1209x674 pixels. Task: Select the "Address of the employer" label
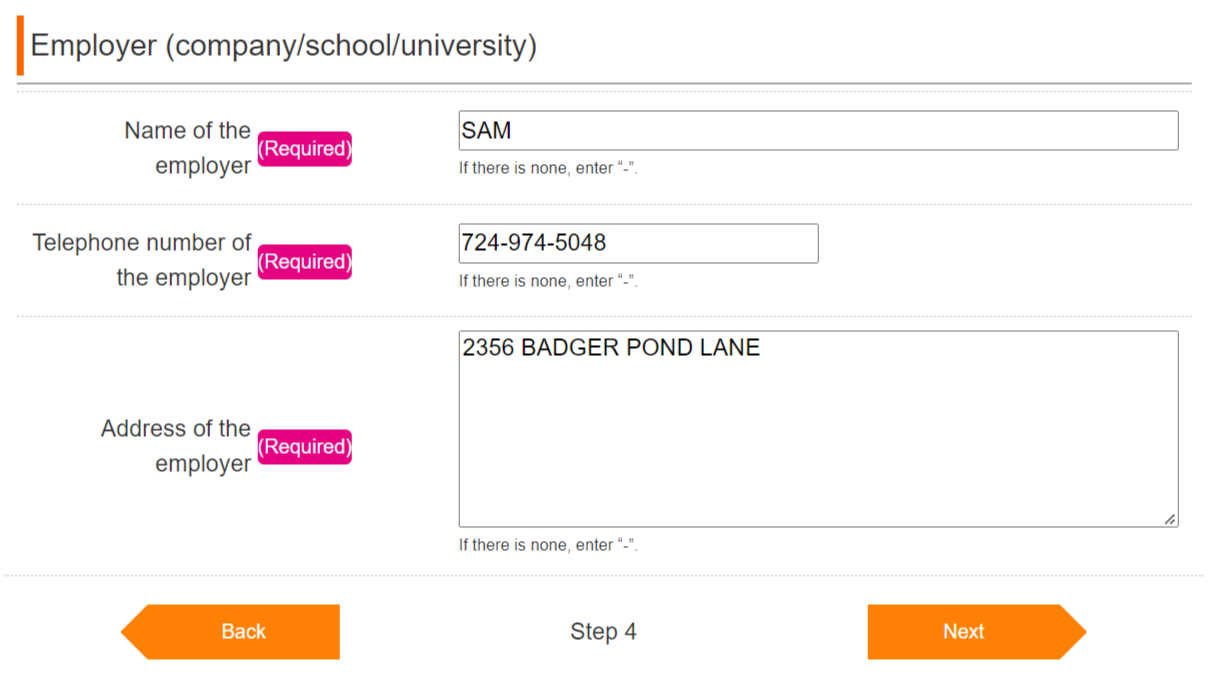point(176,446)
